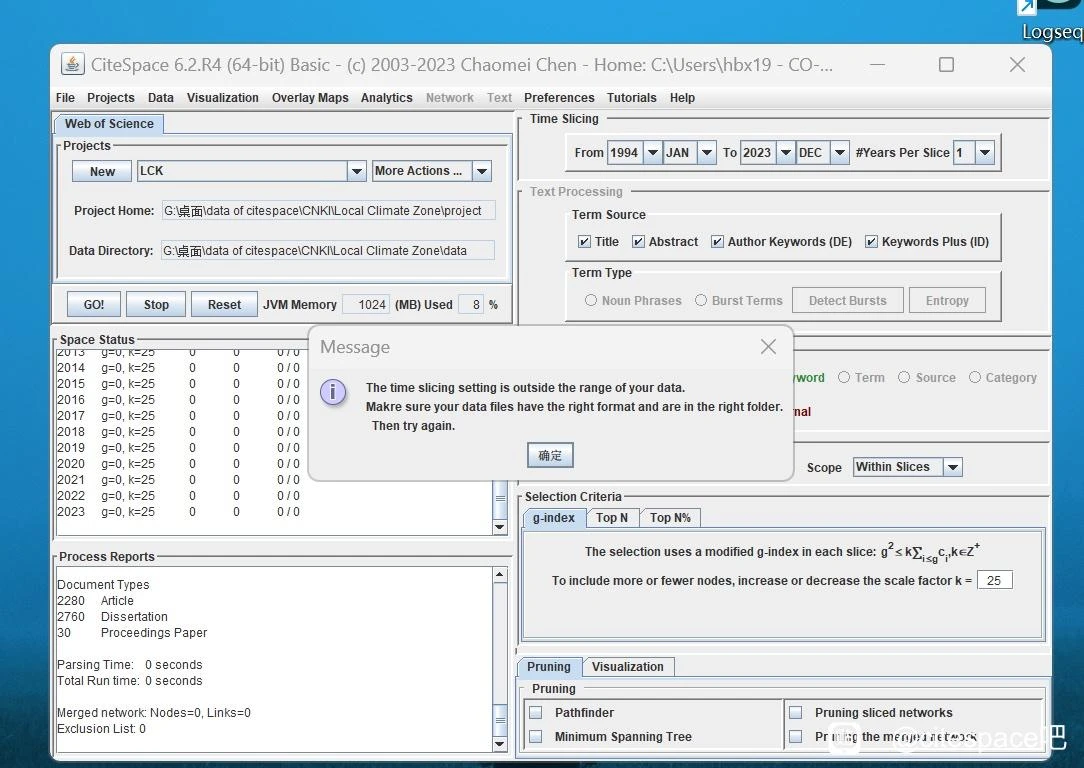
Task: Click the Project Home path field
Action: click(x=328, y=210)
